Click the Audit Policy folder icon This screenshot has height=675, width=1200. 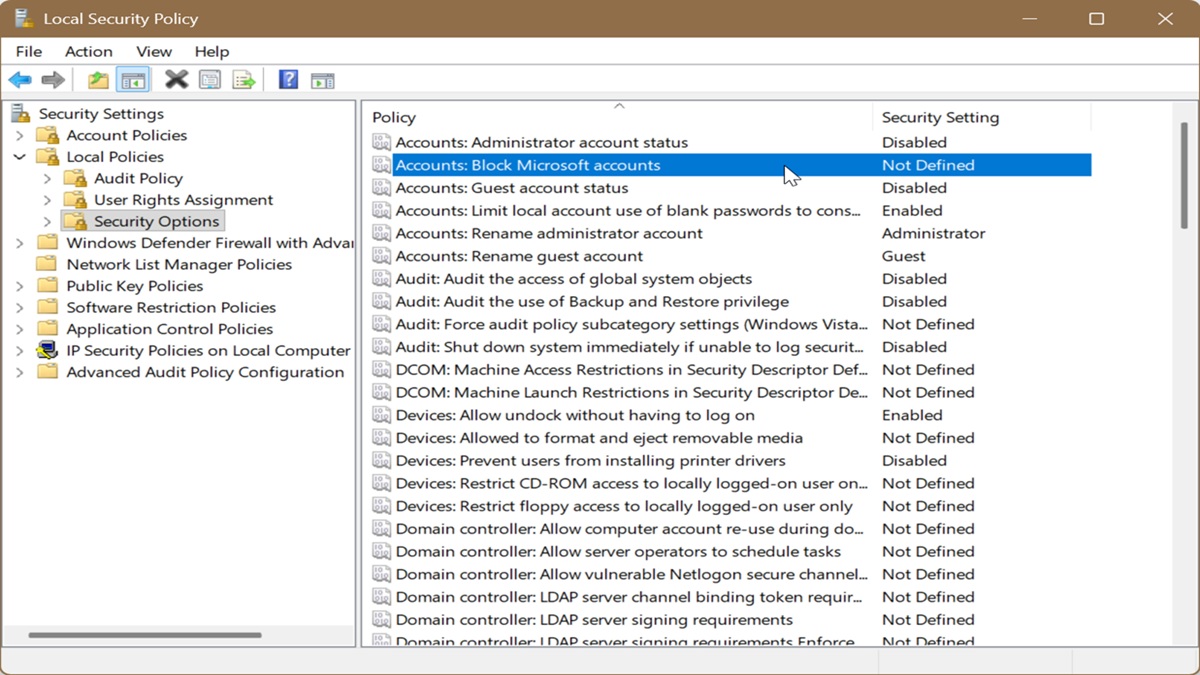coord(75,178)
